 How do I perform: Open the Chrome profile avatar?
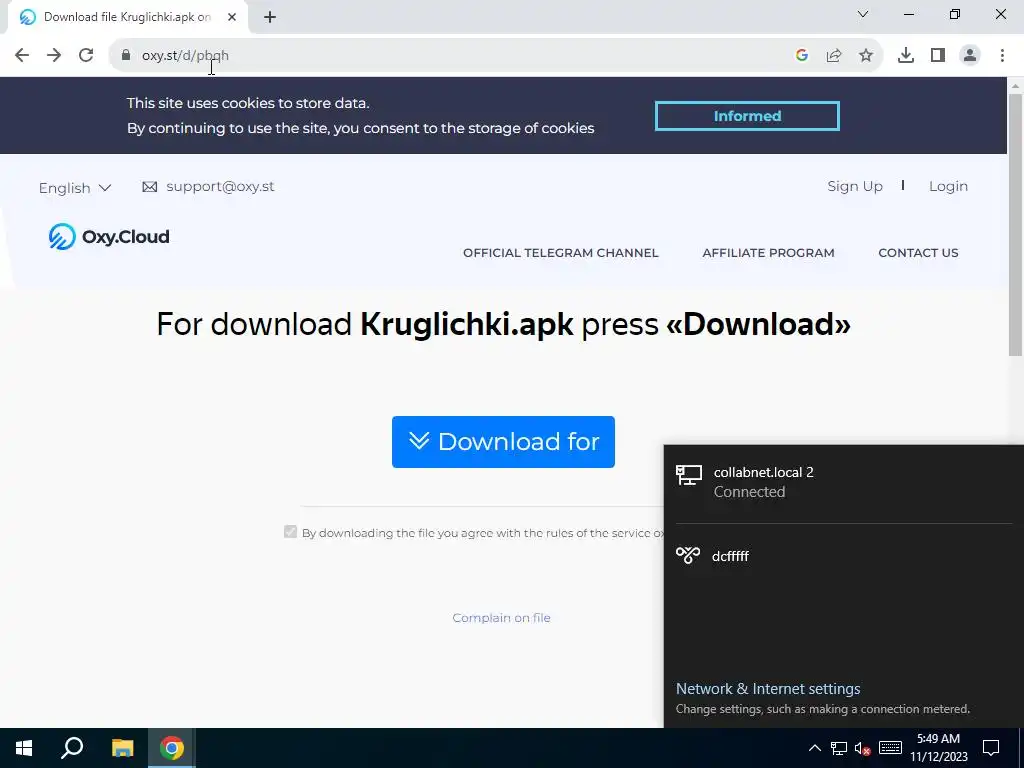(970, 56)
